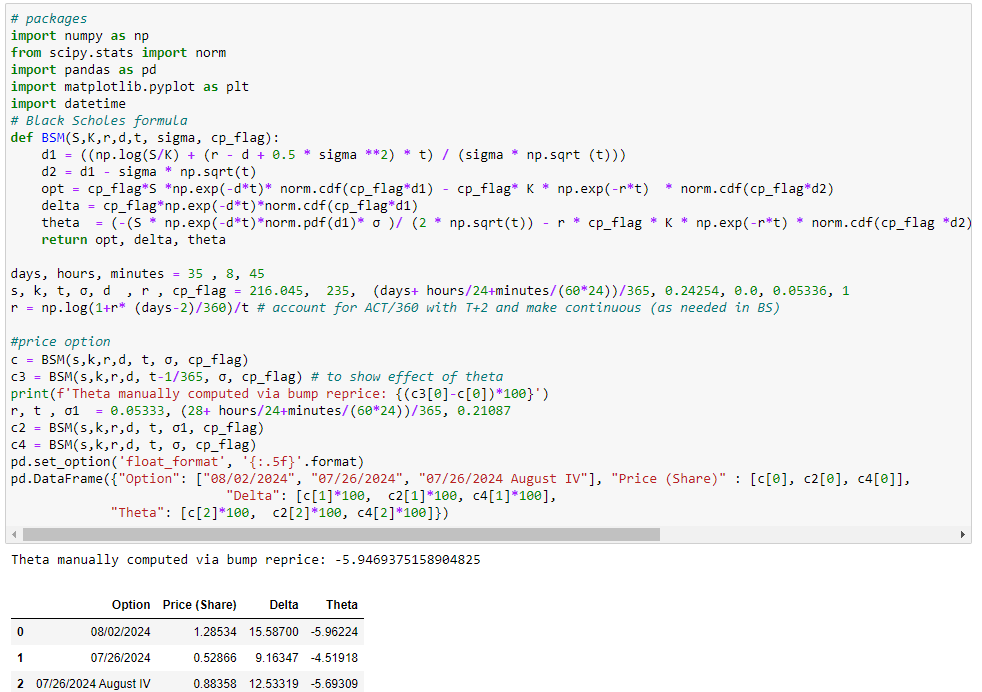The height and width of the screenshot is (692, 982).
Task: Click the horizontal scrollbar left arrow
Action: [x=14, y=535]
